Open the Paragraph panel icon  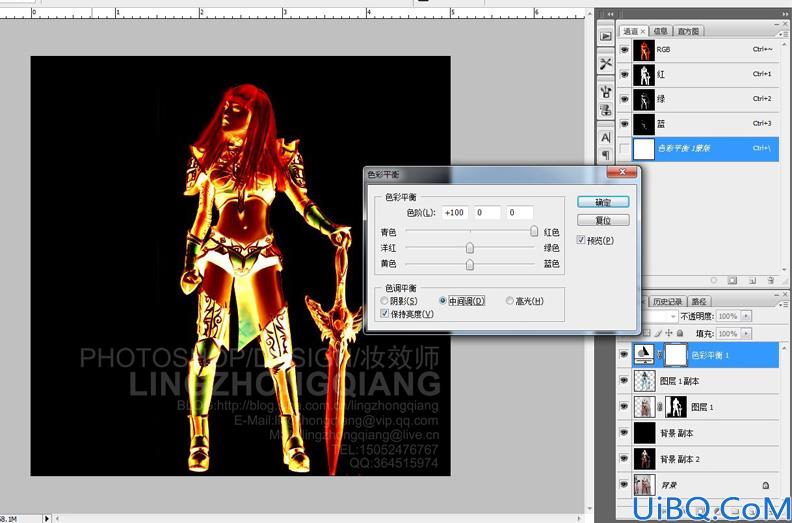tap(606, 155)
